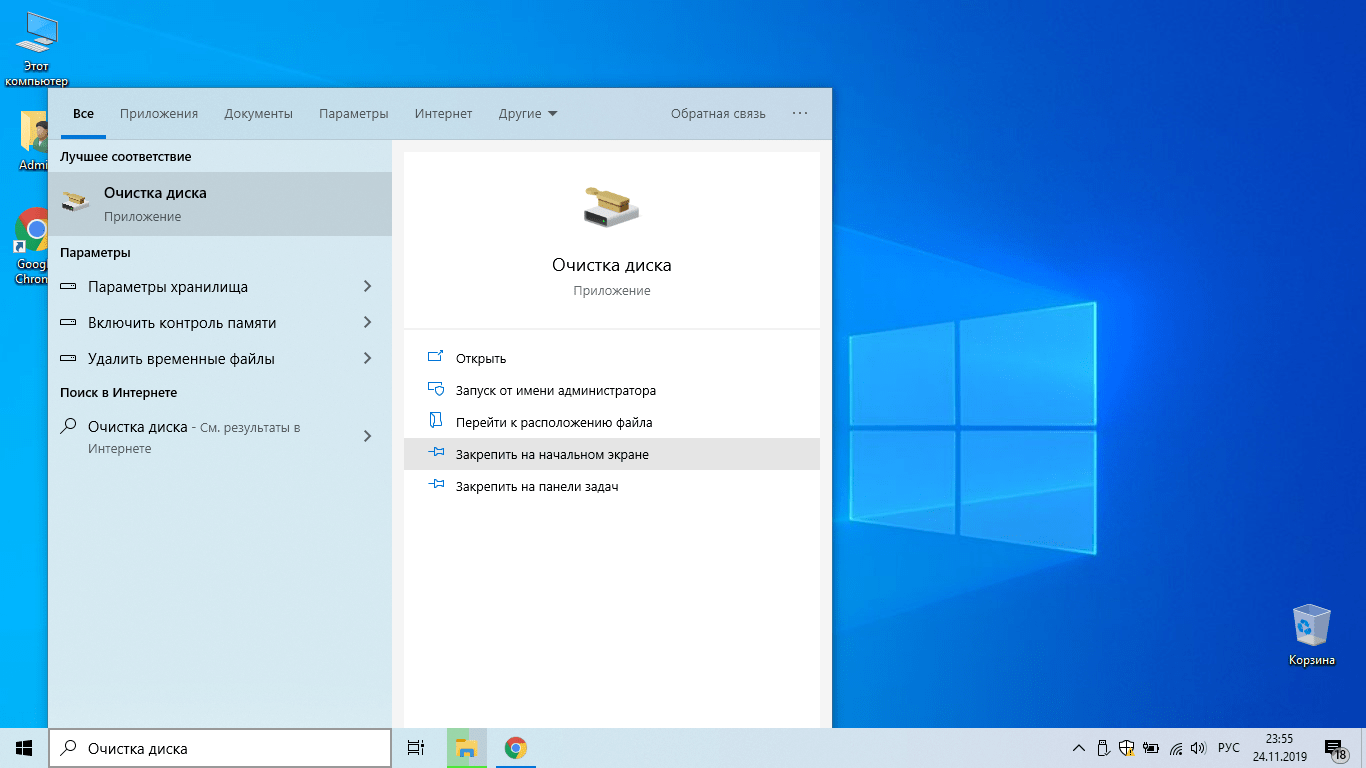Expand the Другие filter dropdown
Viewport: 1366px width, 768px height.
coord(528,114)
